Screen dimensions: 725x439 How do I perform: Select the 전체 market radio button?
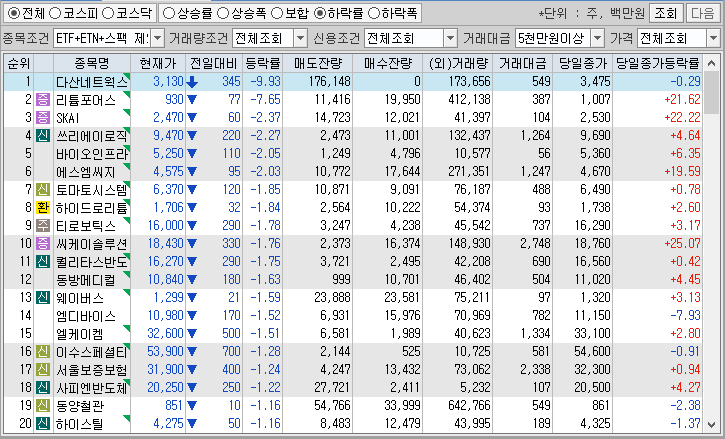point(14,13)
